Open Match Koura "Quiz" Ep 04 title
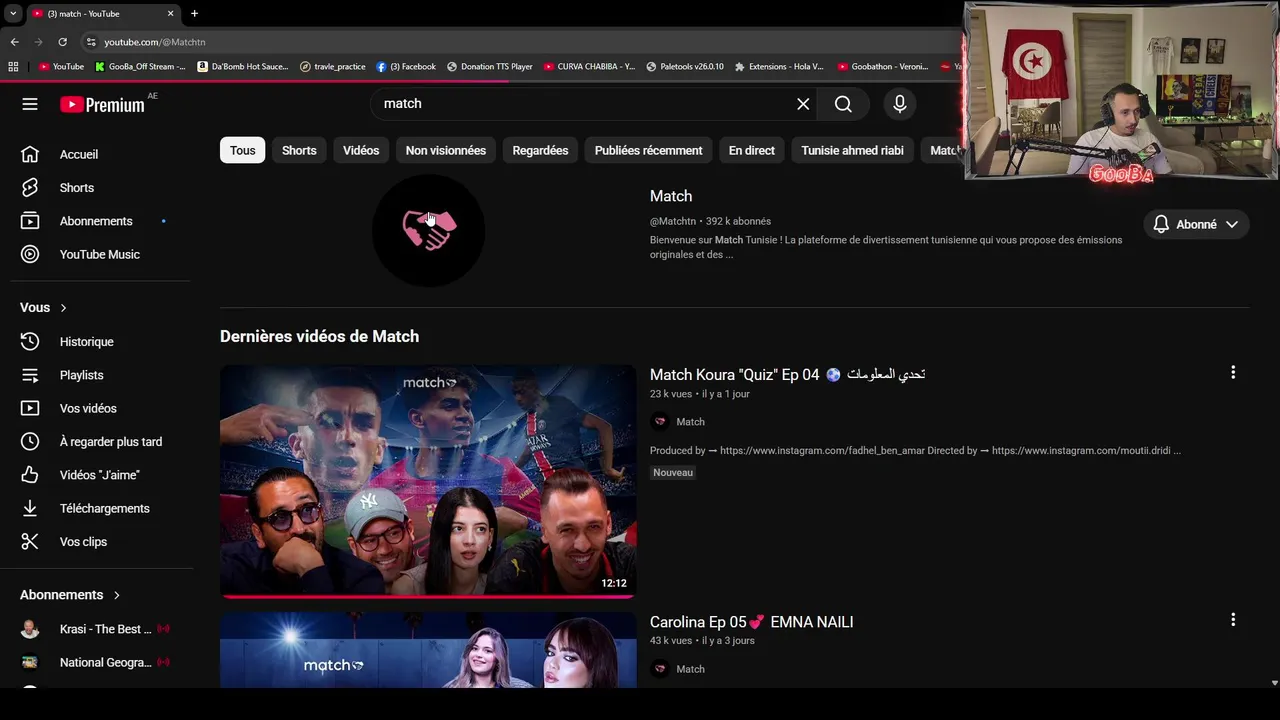Screen dimensions: 1280x720 pyautogui.click(x=787, y=374)
